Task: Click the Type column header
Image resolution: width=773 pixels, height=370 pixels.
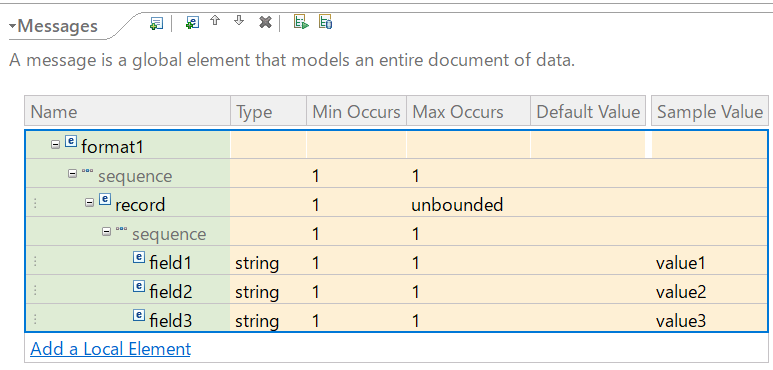Action: pos(268,112)
